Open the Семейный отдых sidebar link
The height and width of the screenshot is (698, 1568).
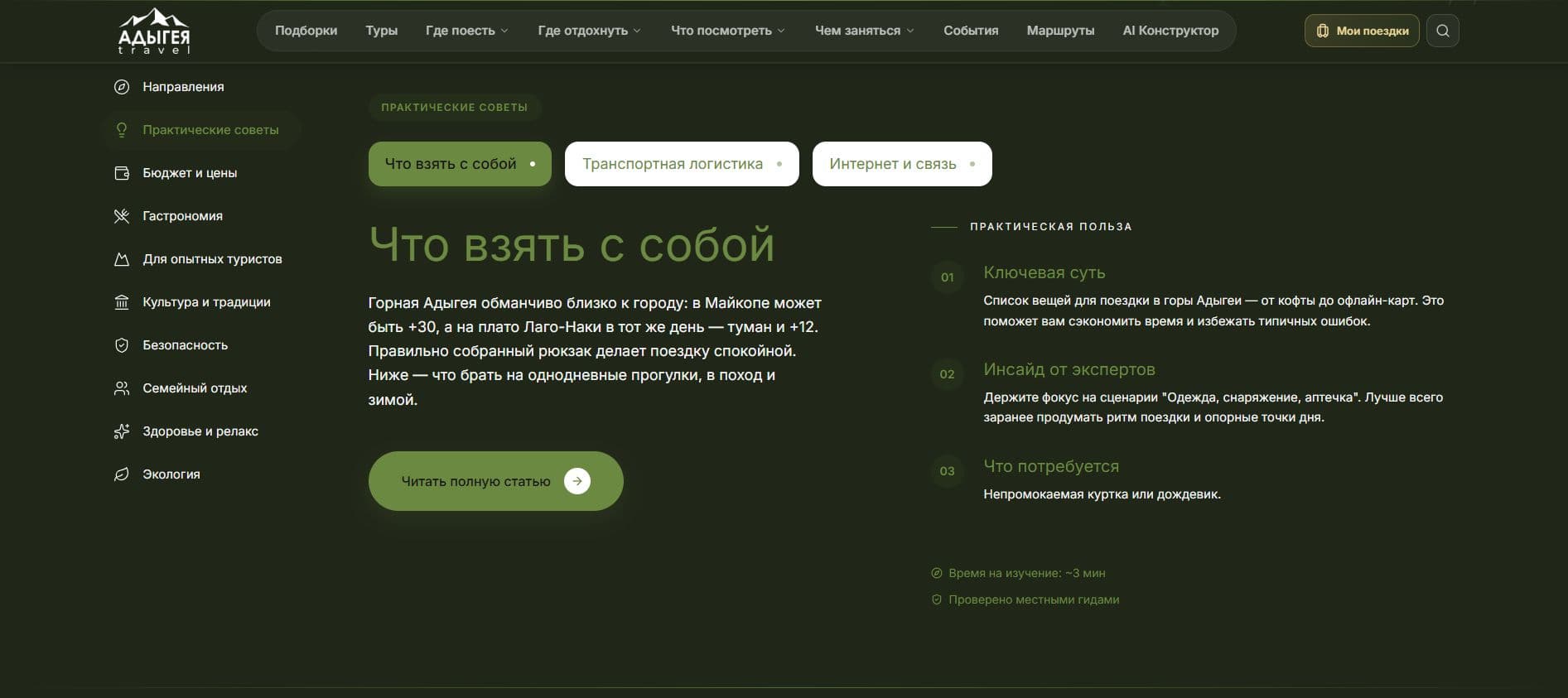[x=195, y=388]
